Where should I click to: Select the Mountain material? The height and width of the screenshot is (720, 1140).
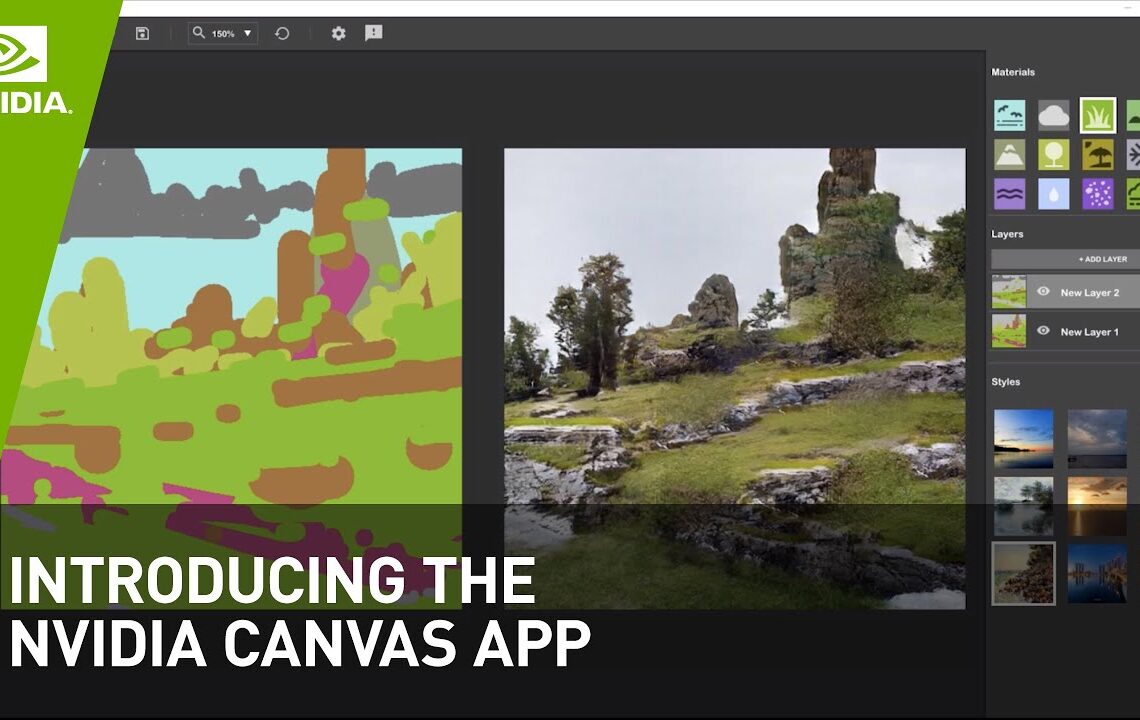click(1009, 154)
